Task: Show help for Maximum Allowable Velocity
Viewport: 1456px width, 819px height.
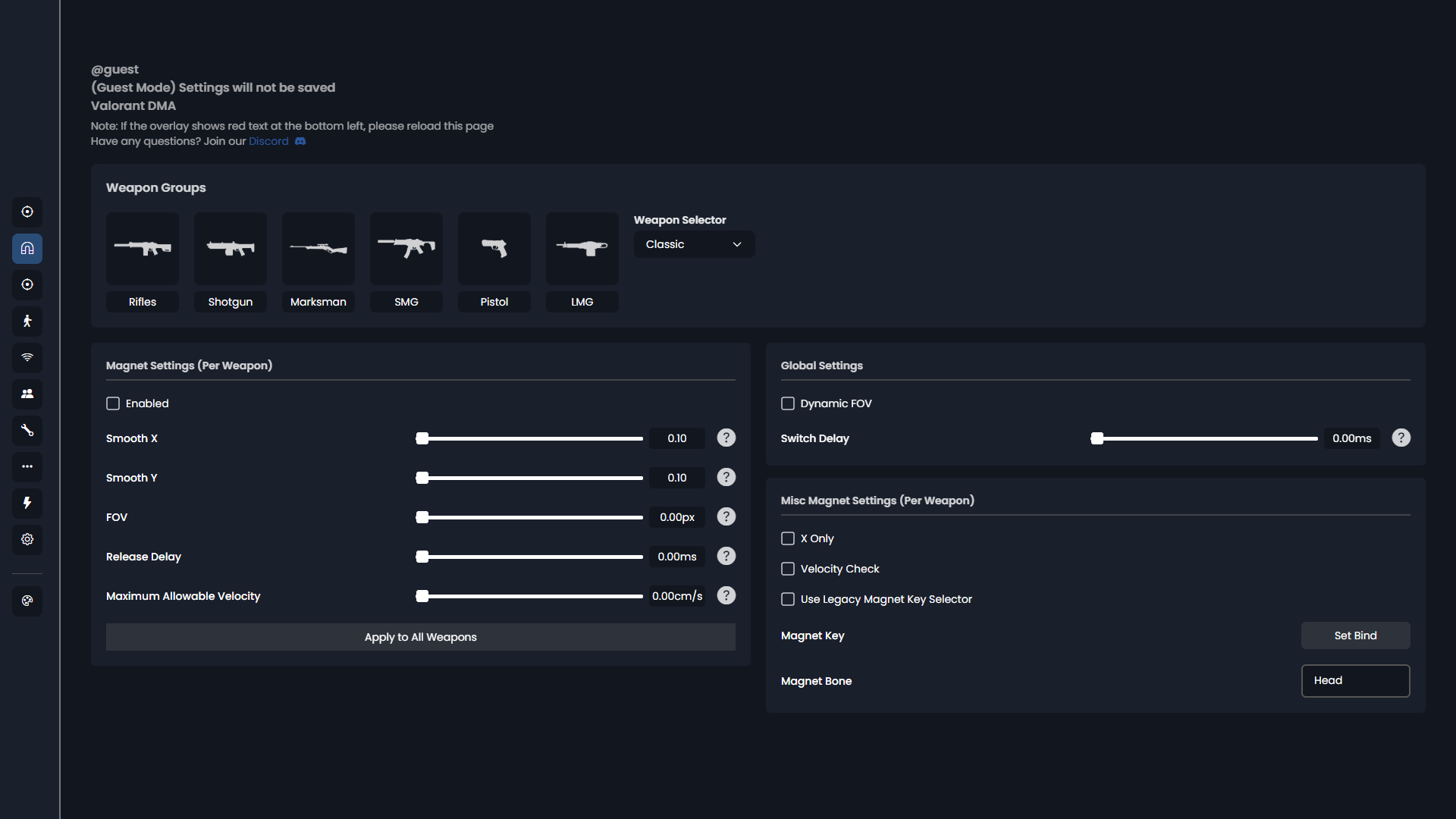Action: (x=726, y=596)
